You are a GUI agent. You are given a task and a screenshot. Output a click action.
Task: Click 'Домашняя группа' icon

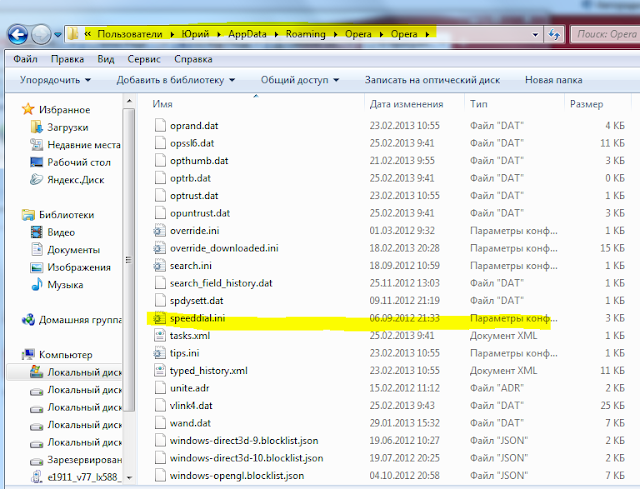click(x=28, y=320)
